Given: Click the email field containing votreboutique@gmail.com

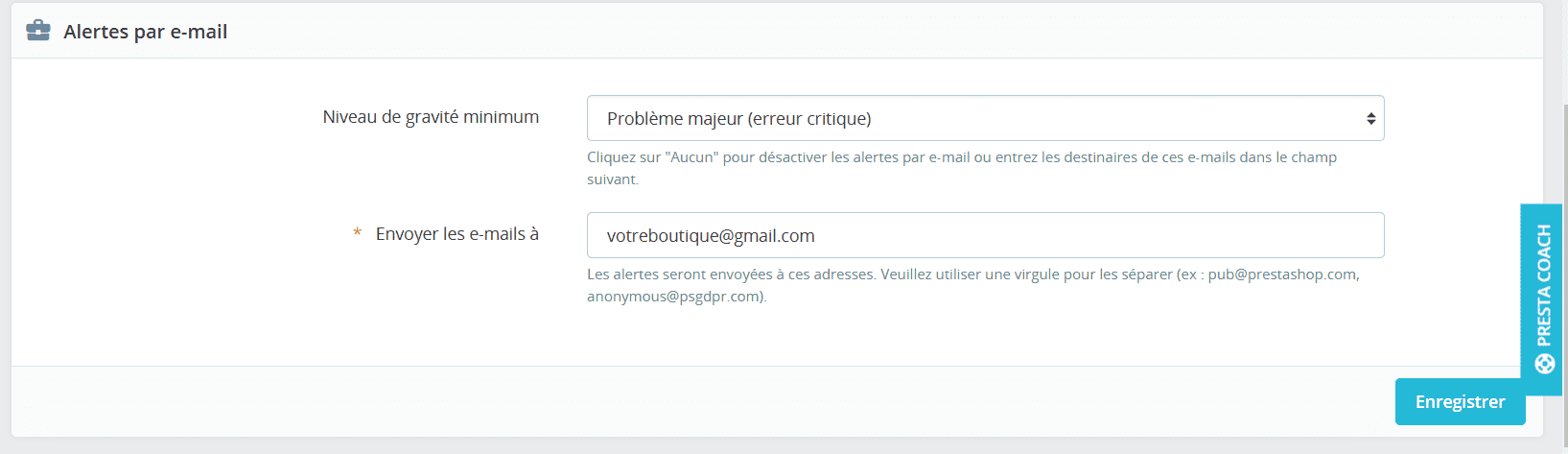Looking at the screenshot, I should tap(985, 235).
